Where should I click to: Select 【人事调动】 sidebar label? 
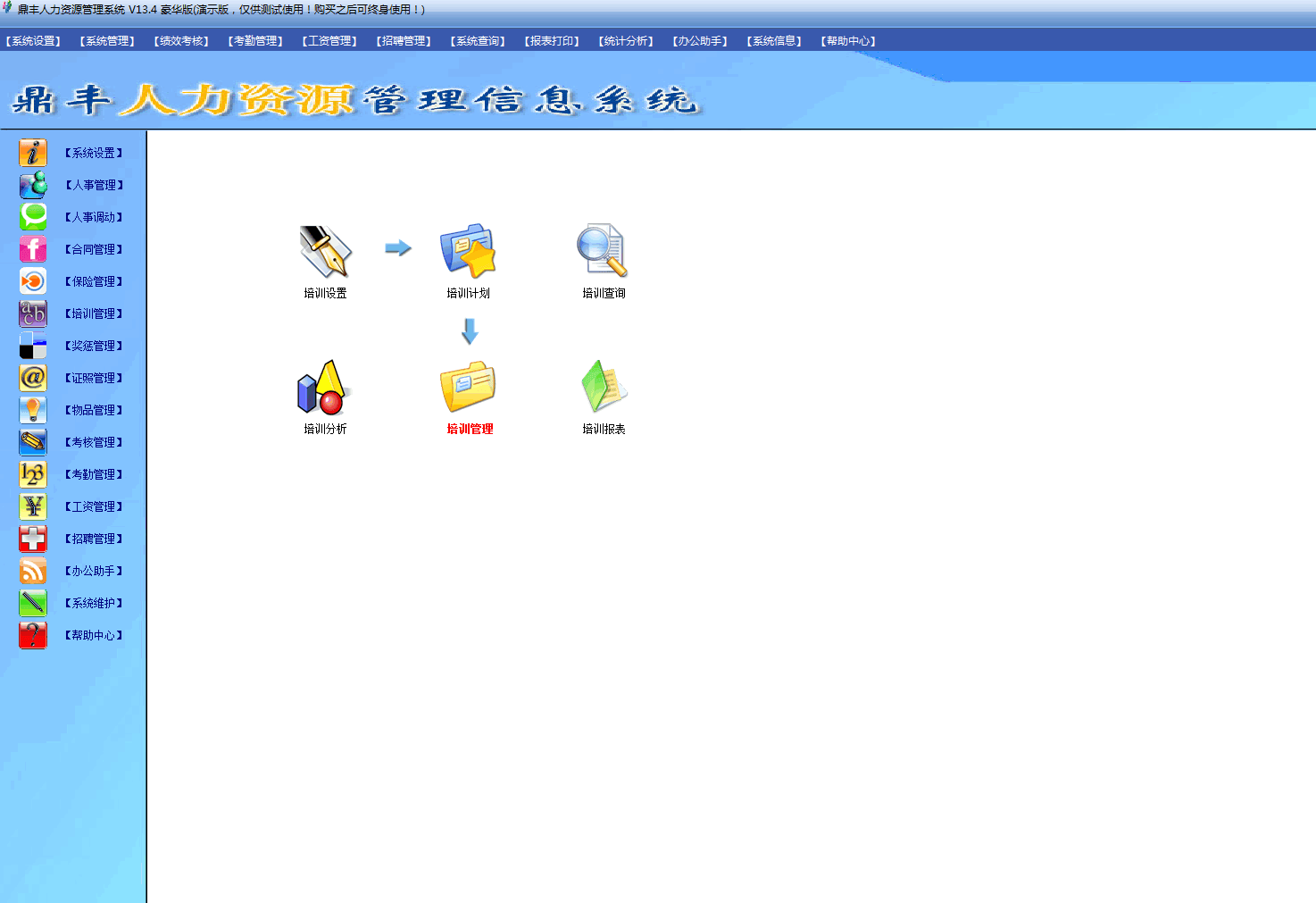tap(94, 217)
